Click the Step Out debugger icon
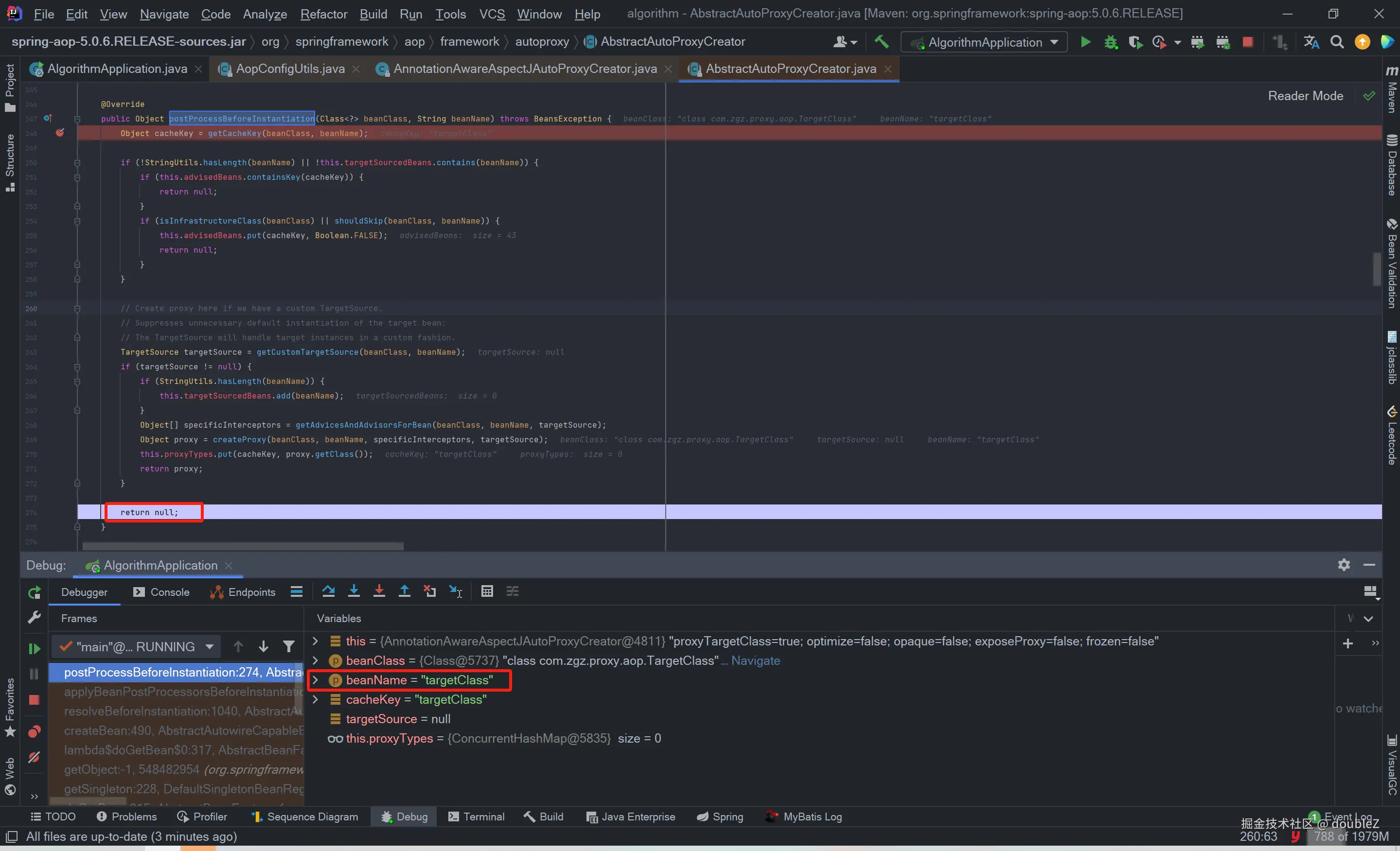1400x851 pixels. [404, 591]
